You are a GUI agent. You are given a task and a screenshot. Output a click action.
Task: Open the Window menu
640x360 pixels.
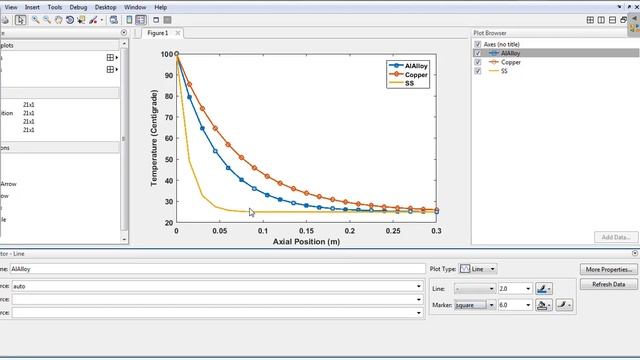(135, 7)
